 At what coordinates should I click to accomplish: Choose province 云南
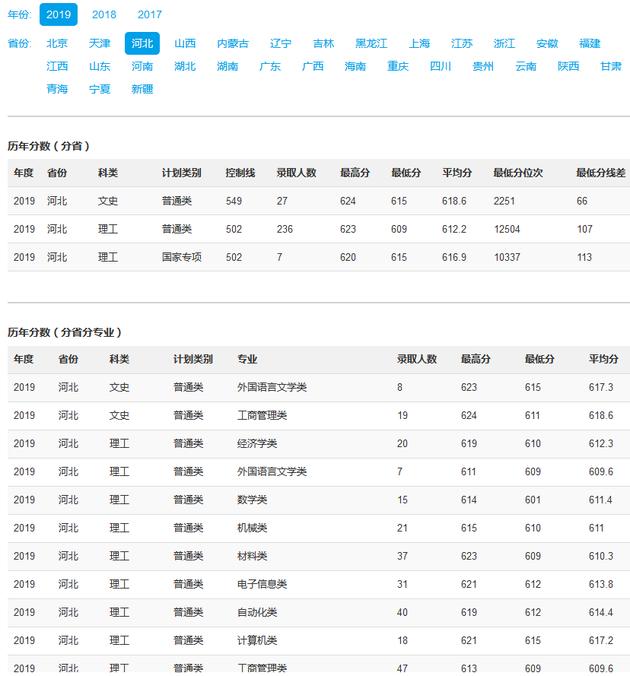[526, 66]
